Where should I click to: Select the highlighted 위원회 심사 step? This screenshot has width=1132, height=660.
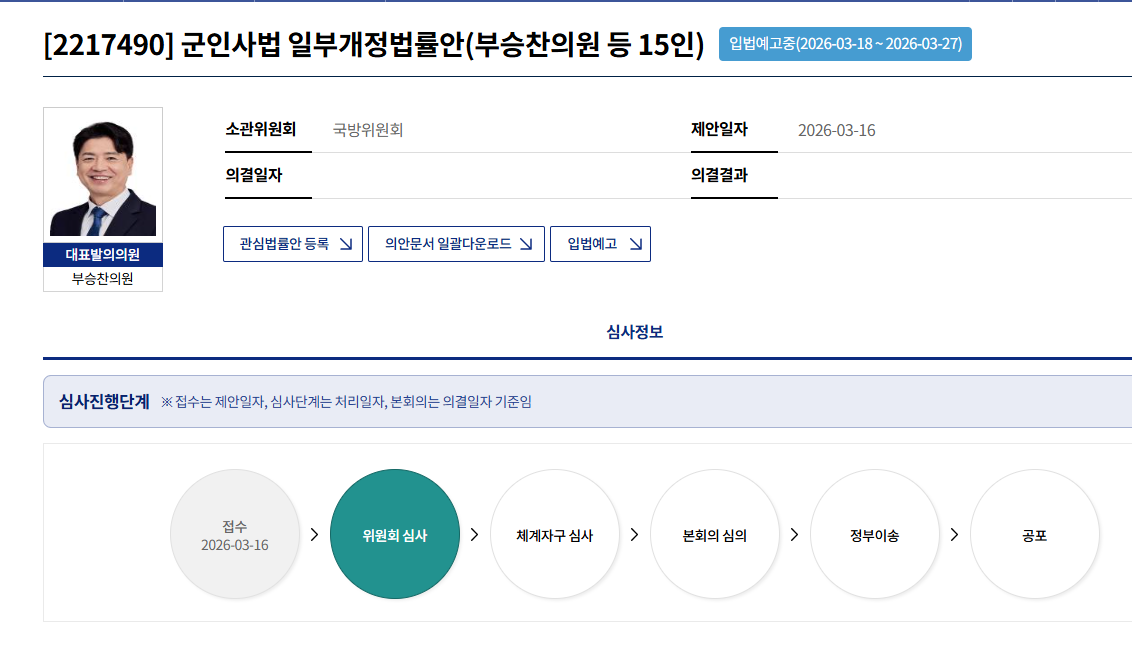click(395, 535)
